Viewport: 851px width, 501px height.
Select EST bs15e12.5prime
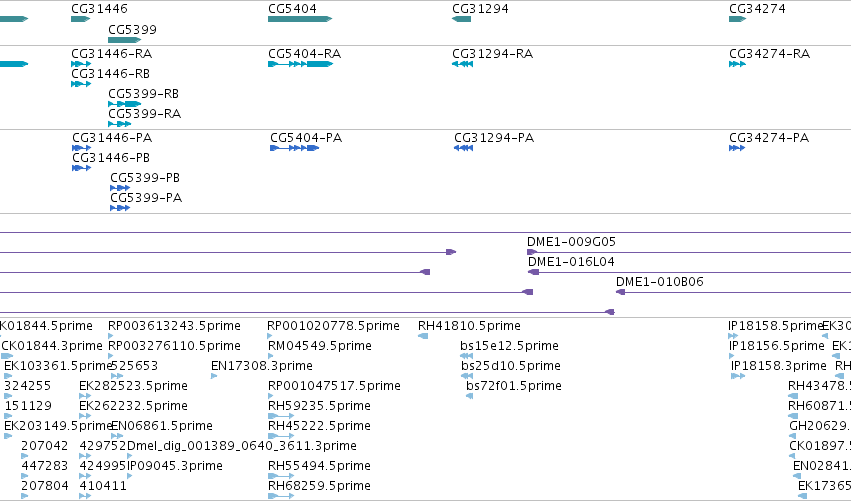tap(509, 346)
